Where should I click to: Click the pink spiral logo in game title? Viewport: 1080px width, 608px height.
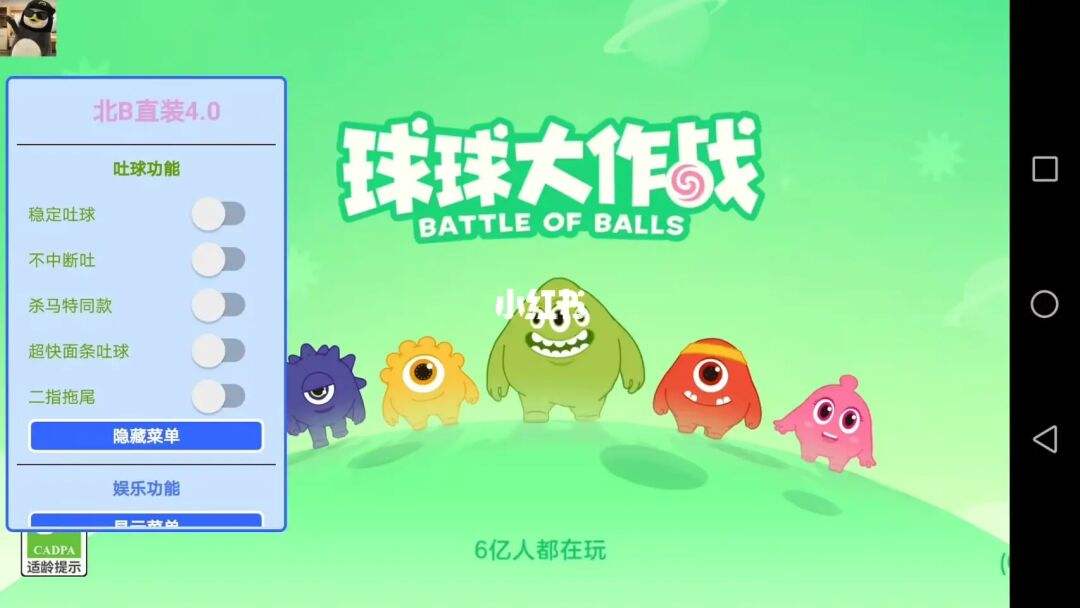(686, 180)
